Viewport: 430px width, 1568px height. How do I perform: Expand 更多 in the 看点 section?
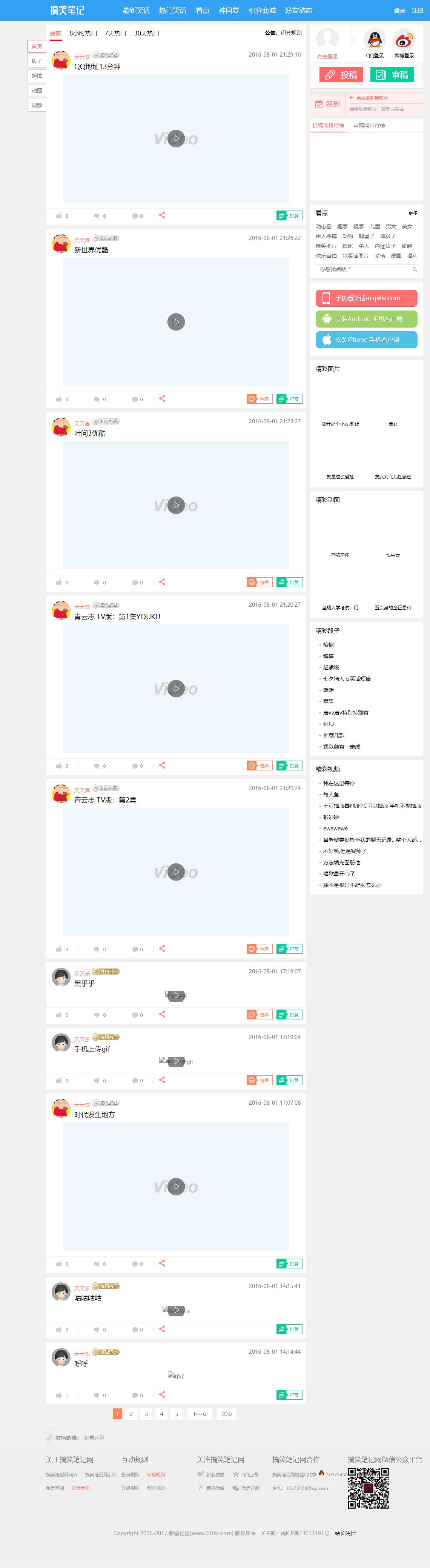pos(413,213)
